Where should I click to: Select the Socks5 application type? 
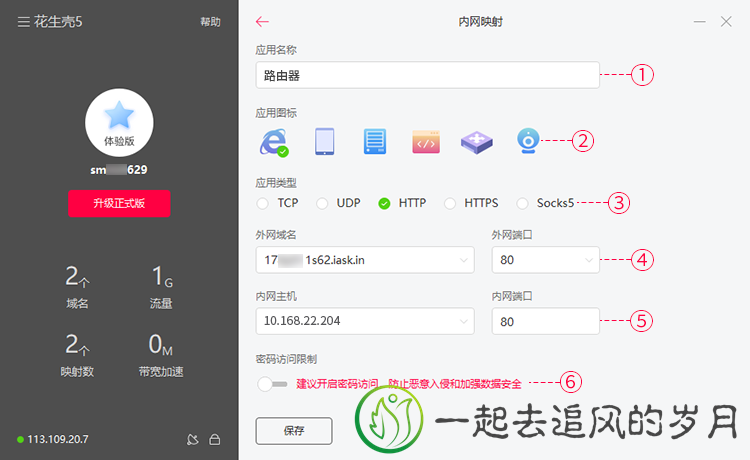click(x=523, y=203)
